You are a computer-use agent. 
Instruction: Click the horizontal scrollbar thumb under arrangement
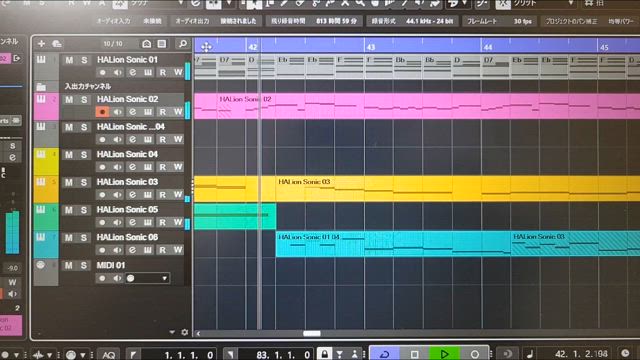(x=312, y=333)
